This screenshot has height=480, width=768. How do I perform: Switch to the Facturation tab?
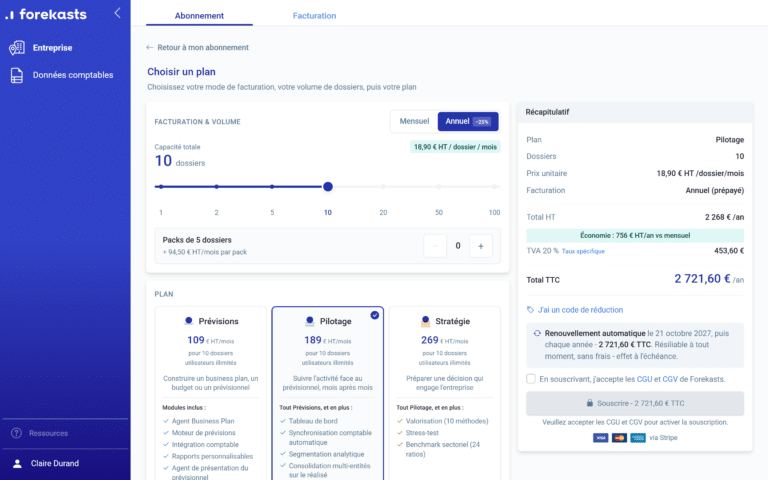point(314,16)
